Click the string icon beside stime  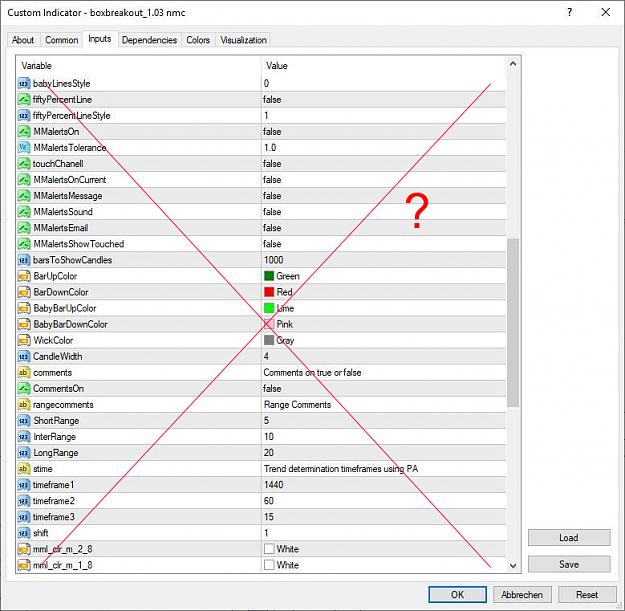pyautogui.click(x=24, y=469)
